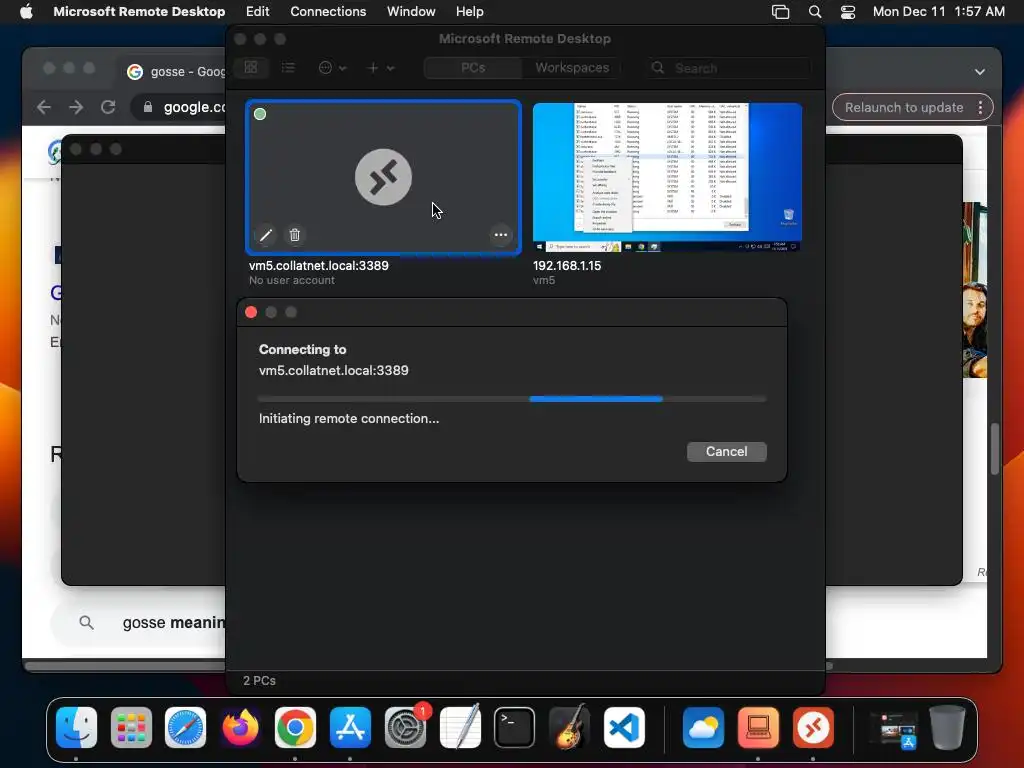Open the Edit menu
1024x768 pixels.
257,12
